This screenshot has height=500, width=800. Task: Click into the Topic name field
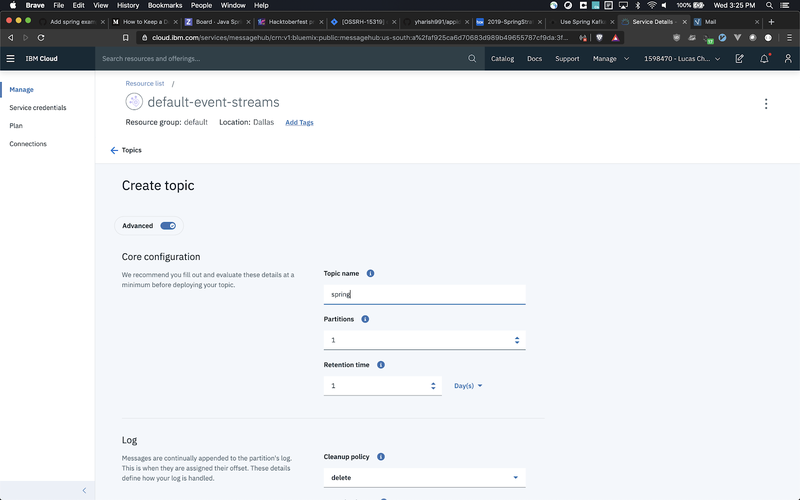(424, 294)
